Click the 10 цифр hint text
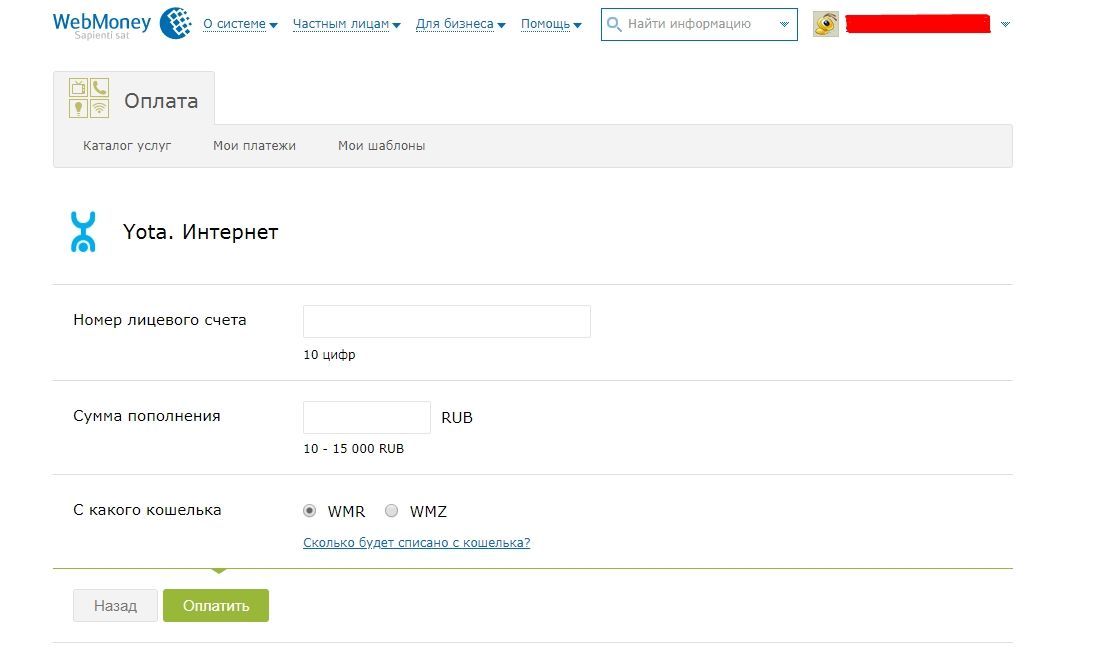Image resolution: width=1108 pixels, height=650 pixels. 329,355
